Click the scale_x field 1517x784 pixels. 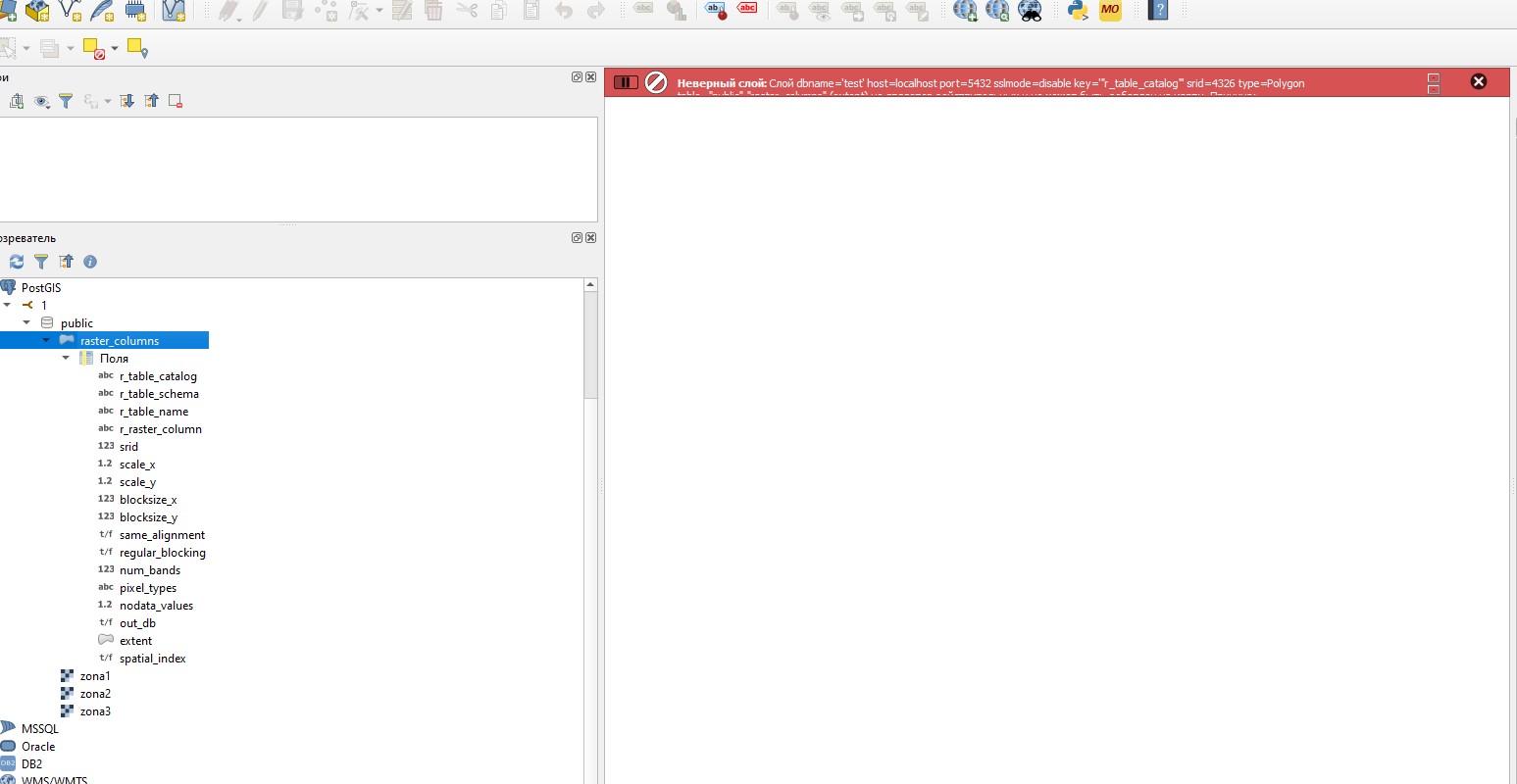[137, 465]
